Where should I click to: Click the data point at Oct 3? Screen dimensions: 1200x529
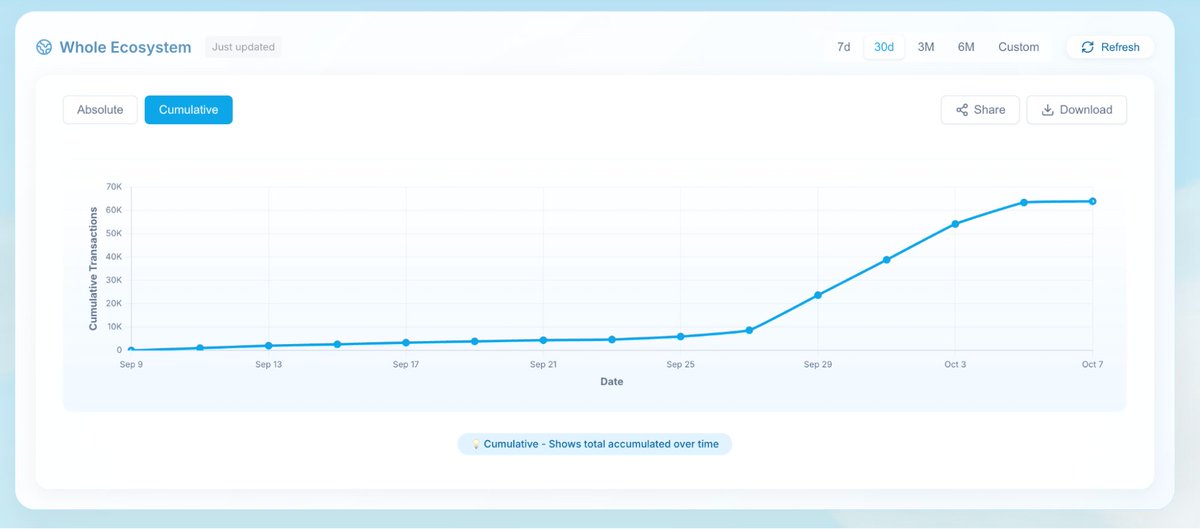point(955,224)
